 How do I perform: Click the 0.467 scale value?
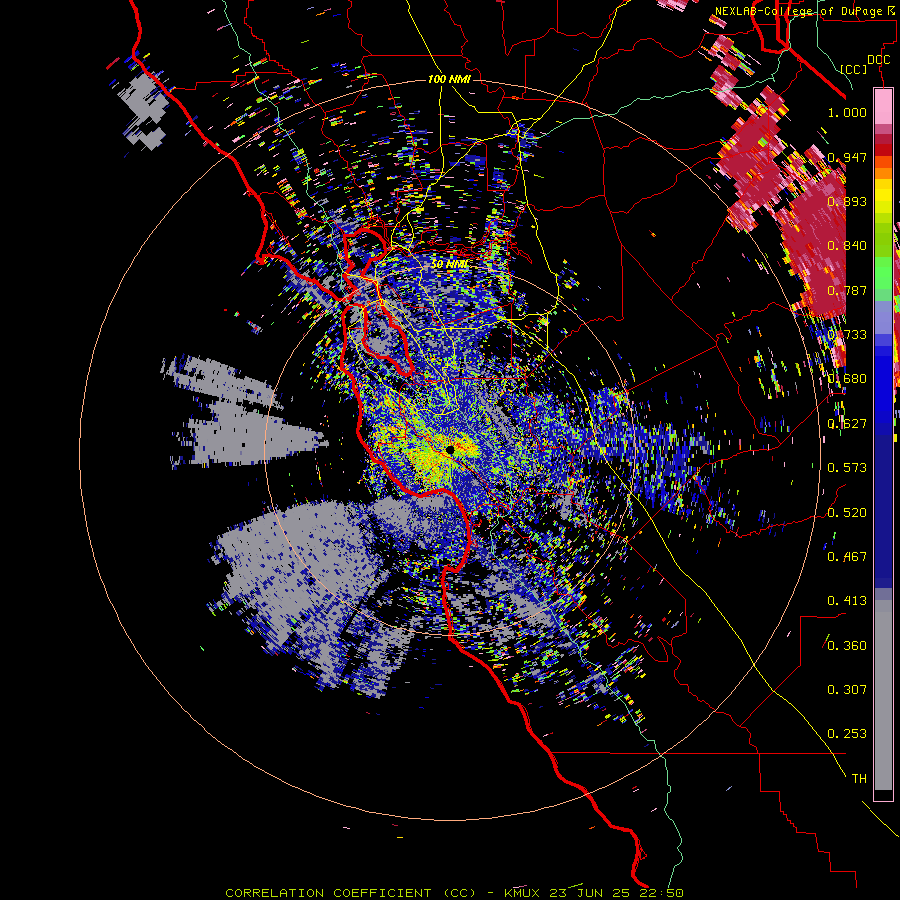point(847,557)
